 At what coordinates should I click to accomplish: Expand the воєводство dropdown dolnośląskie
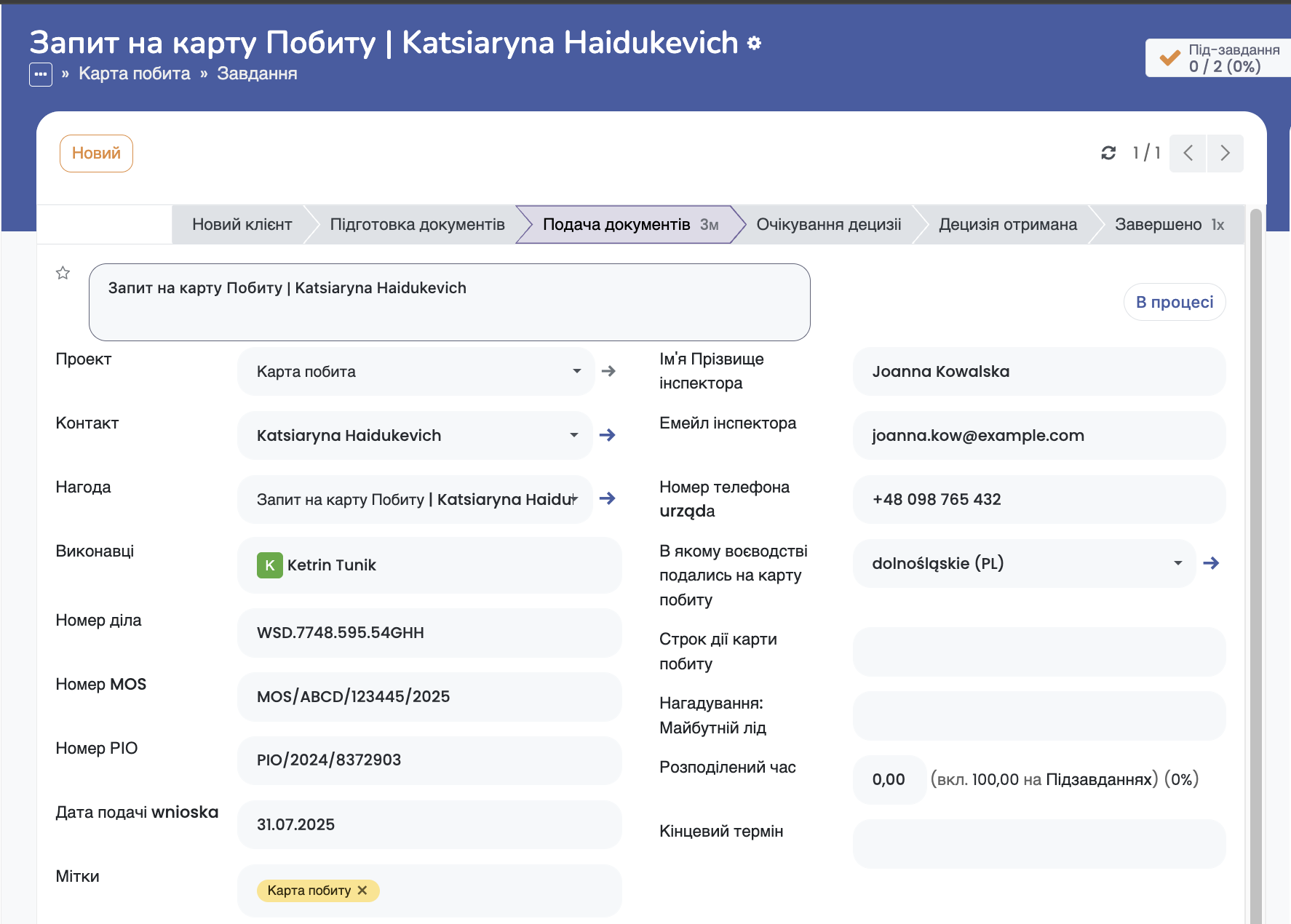[1177, 563]
